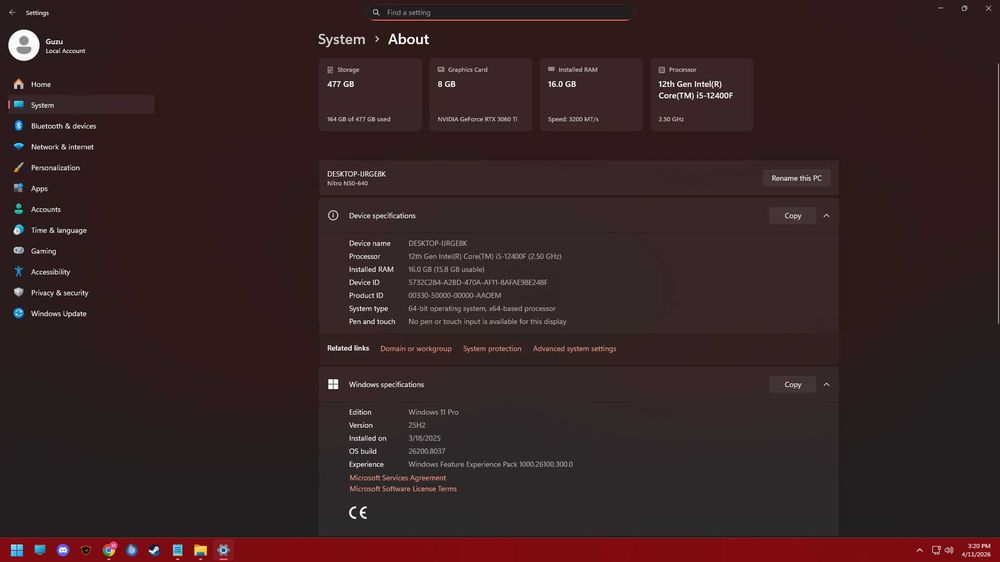1000x562 pixels.
Task: Open the Graphics Card 8 GB card
Action: pyautogui.click(x=480, y=94)
